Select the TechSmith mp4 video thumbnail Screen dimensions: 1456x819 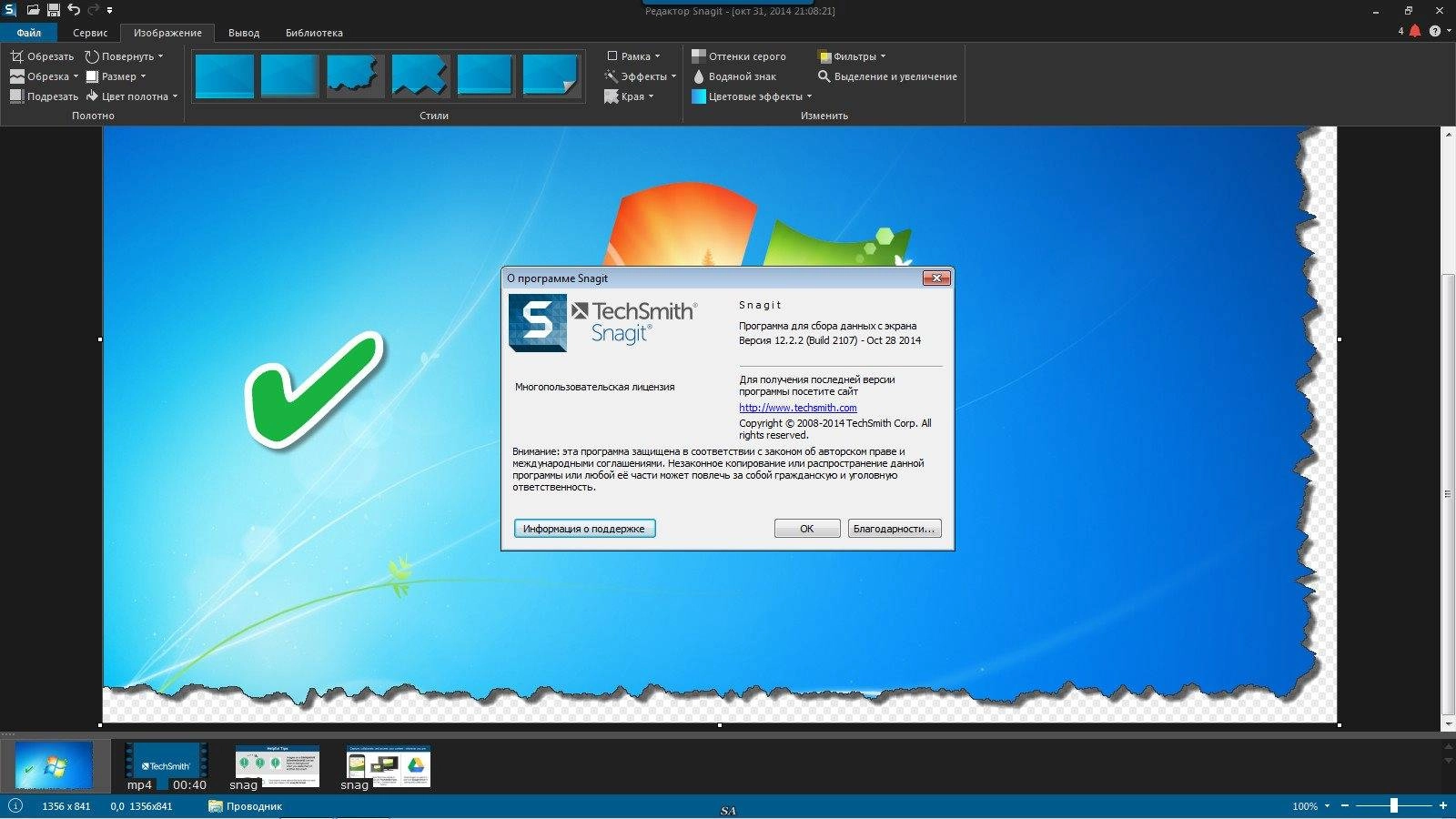pyautogui.click(x=167, y=766)
